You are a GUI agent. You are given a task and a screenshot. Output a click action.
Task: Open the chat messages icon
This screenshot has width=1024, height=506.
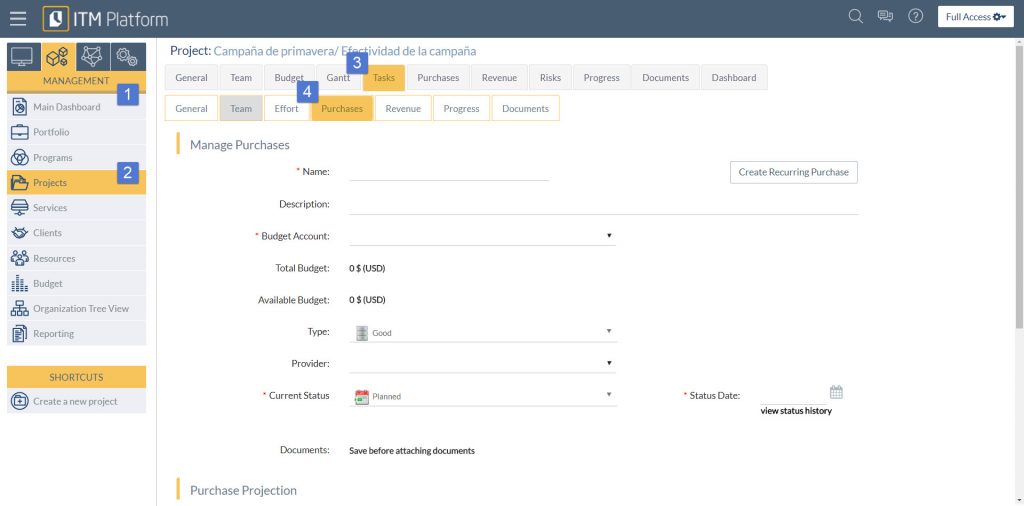click(885, 16)
